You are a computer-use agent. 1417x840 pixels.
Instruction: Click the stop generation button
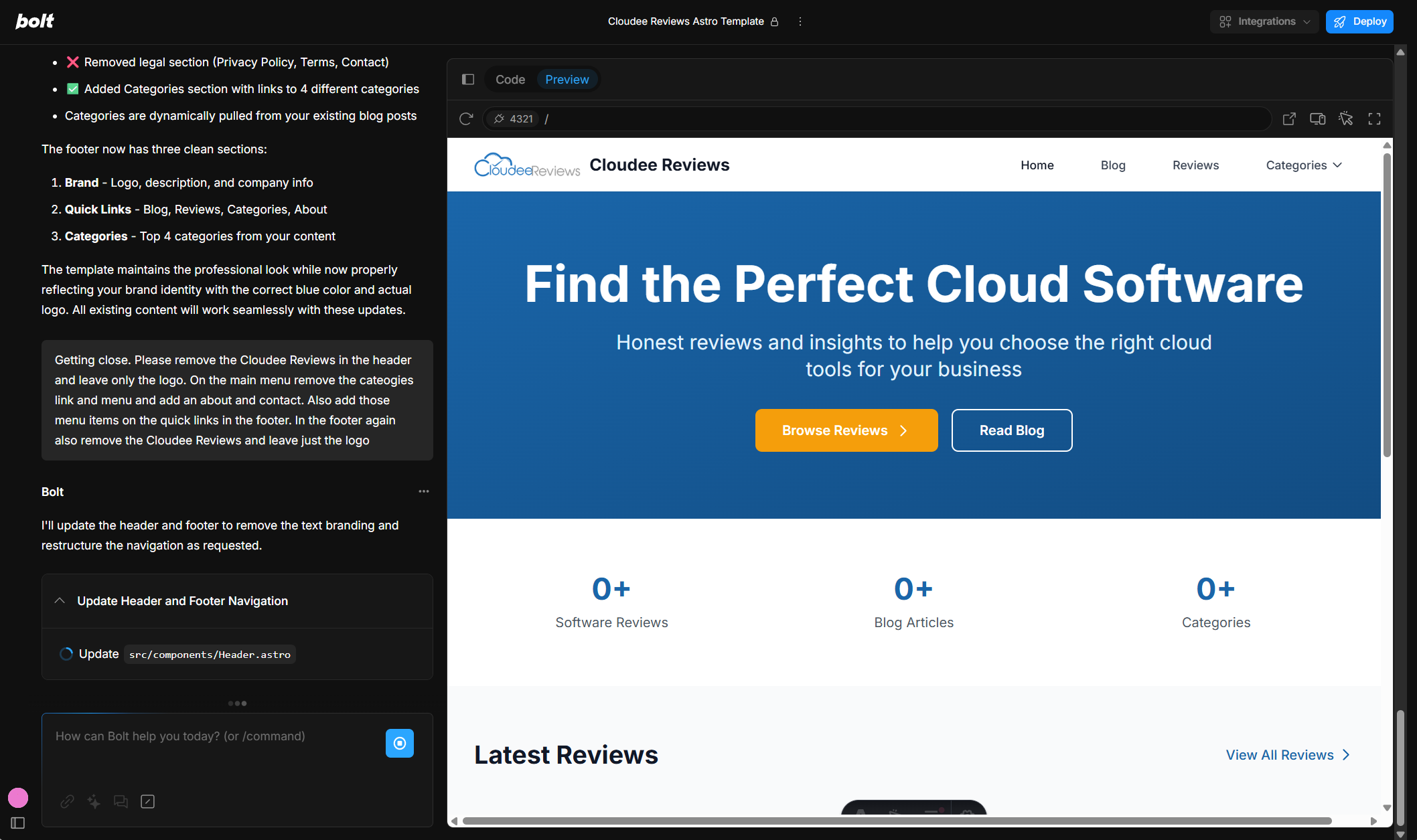coord(400,743)
